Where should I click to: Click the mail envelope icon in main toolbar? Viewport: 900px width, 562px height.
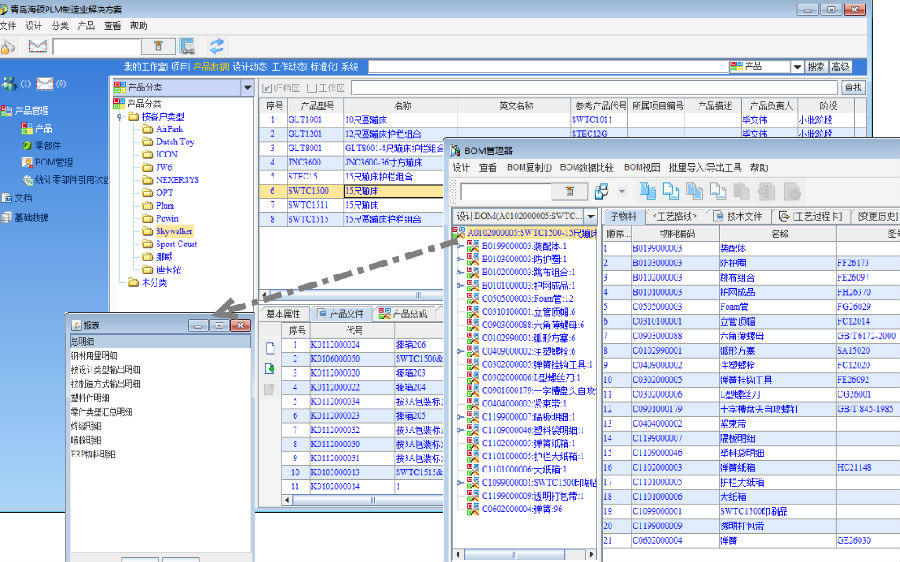(37, 46)
